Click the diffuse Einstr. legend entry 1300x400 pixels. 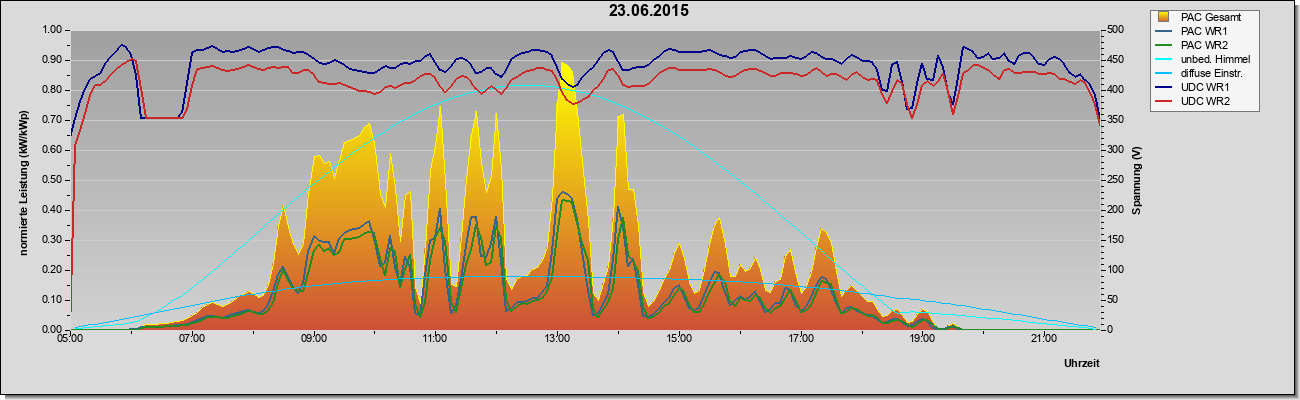tap(1203, 73)
